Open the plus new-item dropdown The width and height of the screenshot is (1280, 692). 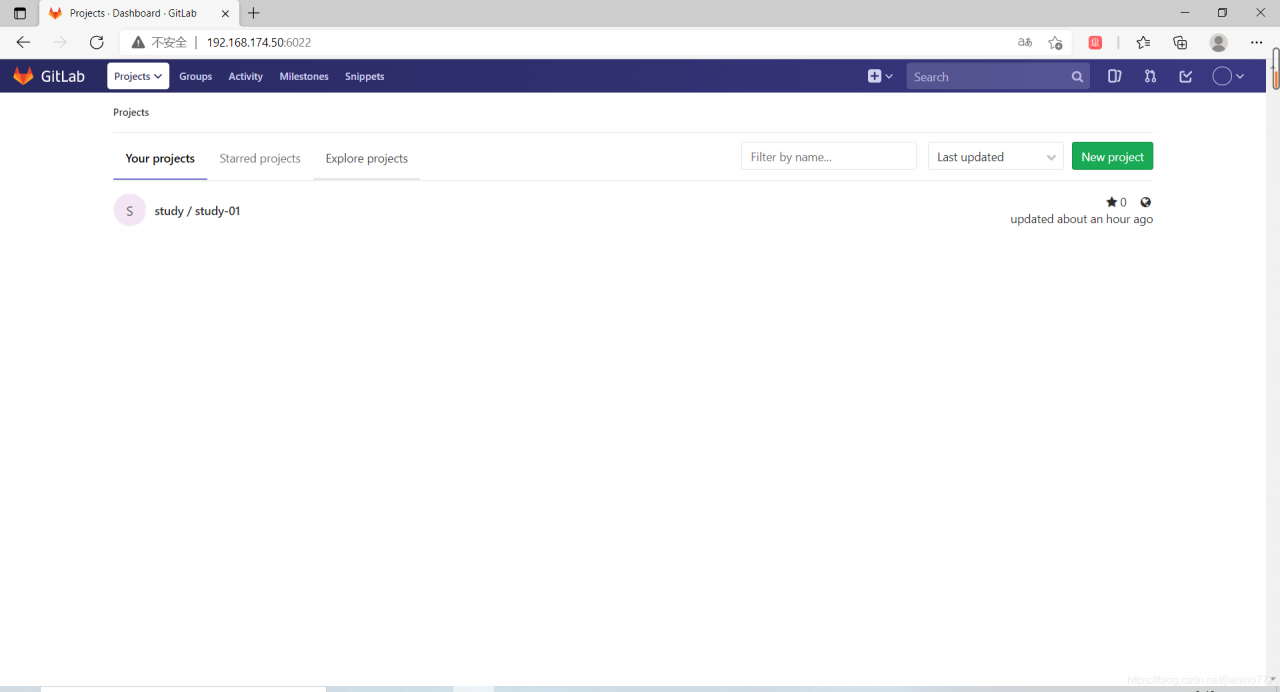pos(880,76)
